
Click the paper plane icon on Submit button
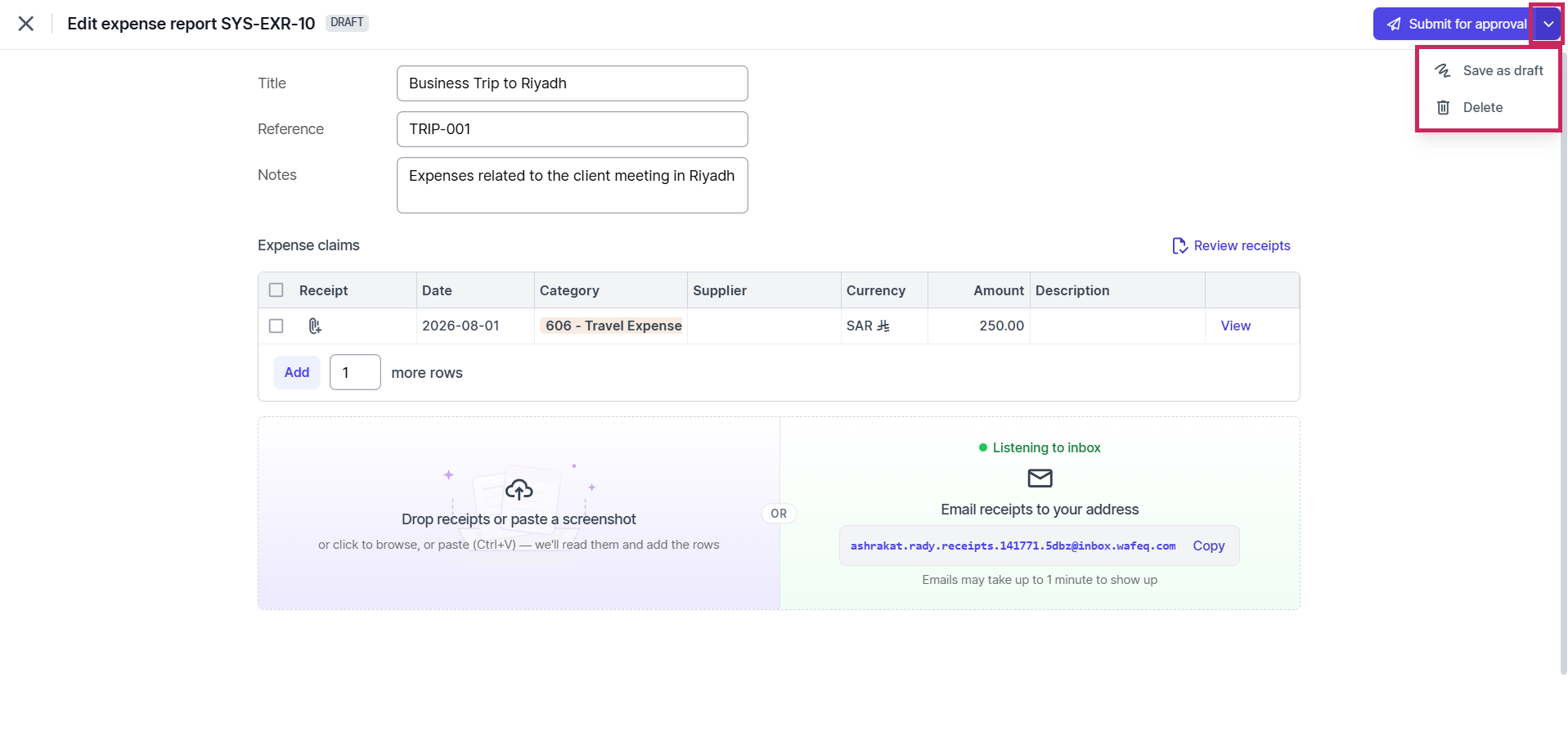(1394, 24)
